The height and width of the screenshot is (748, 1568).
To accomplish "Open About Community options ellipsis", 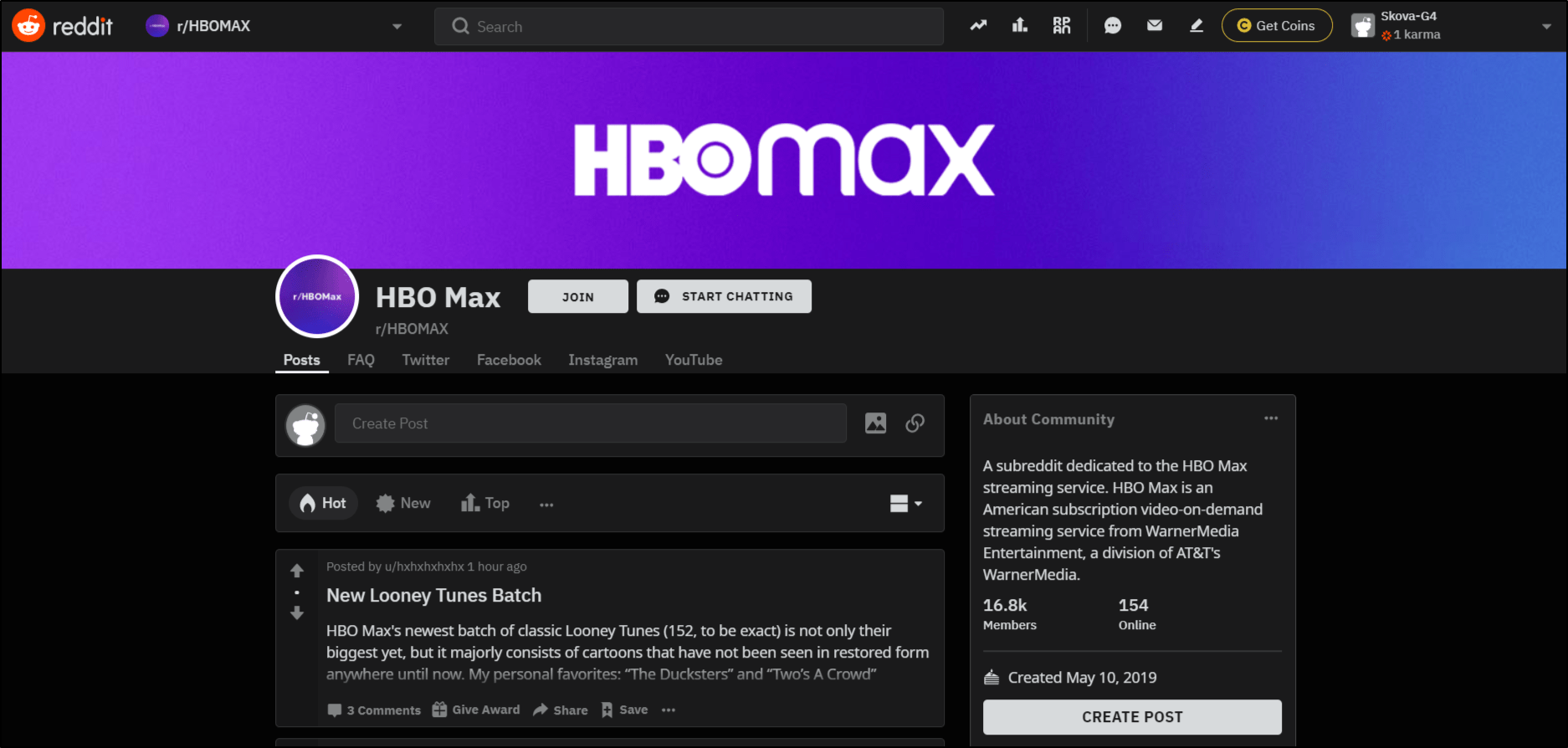I will [1271, 418].
